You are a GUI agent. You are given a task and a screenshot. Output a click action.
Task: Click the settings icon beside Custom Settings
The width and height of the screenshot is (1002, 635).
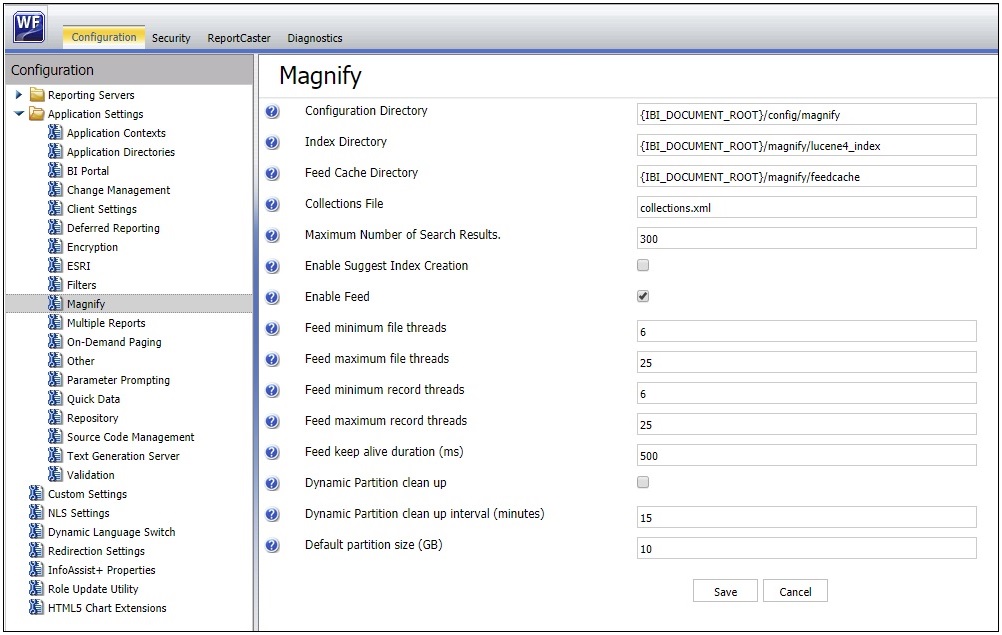pos(36,494)
